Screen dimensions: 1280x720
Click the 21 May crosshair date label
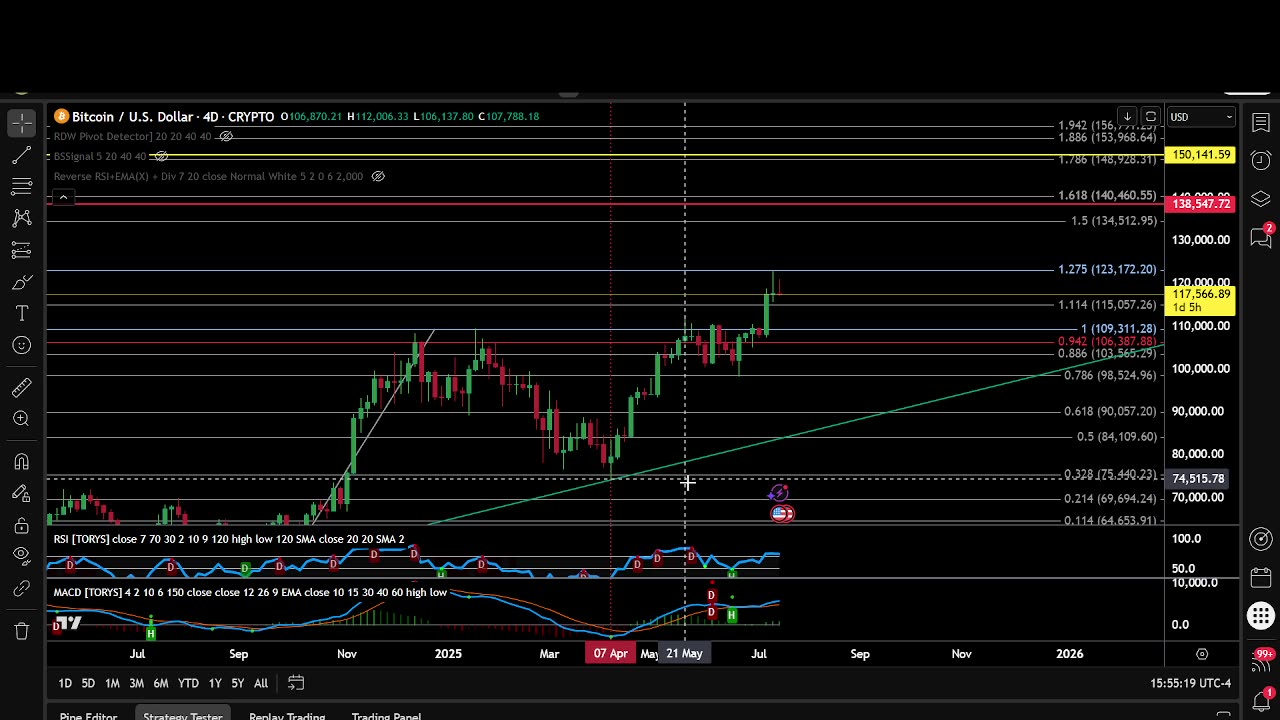point(685,653)
